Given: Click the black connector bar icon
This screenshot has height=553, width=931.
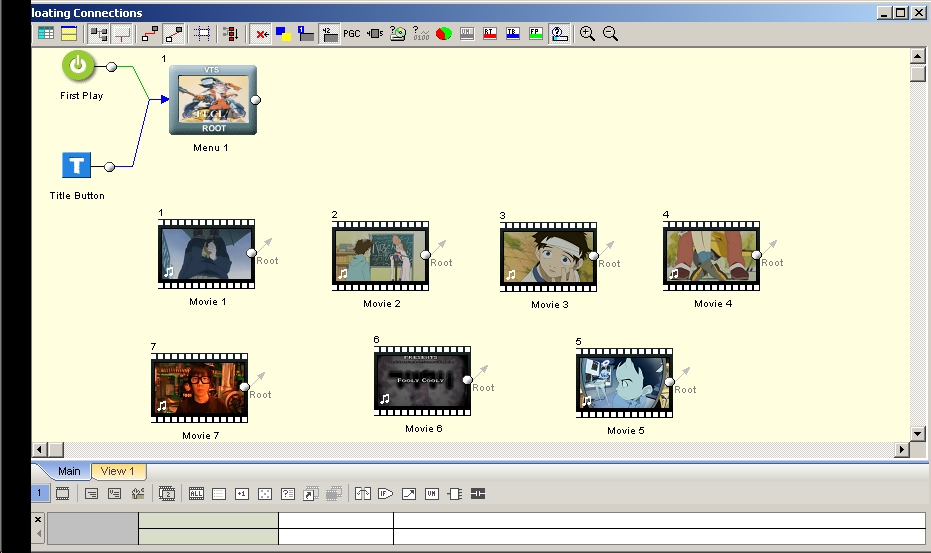Looking at the screenshot, I should pos(478,494).
